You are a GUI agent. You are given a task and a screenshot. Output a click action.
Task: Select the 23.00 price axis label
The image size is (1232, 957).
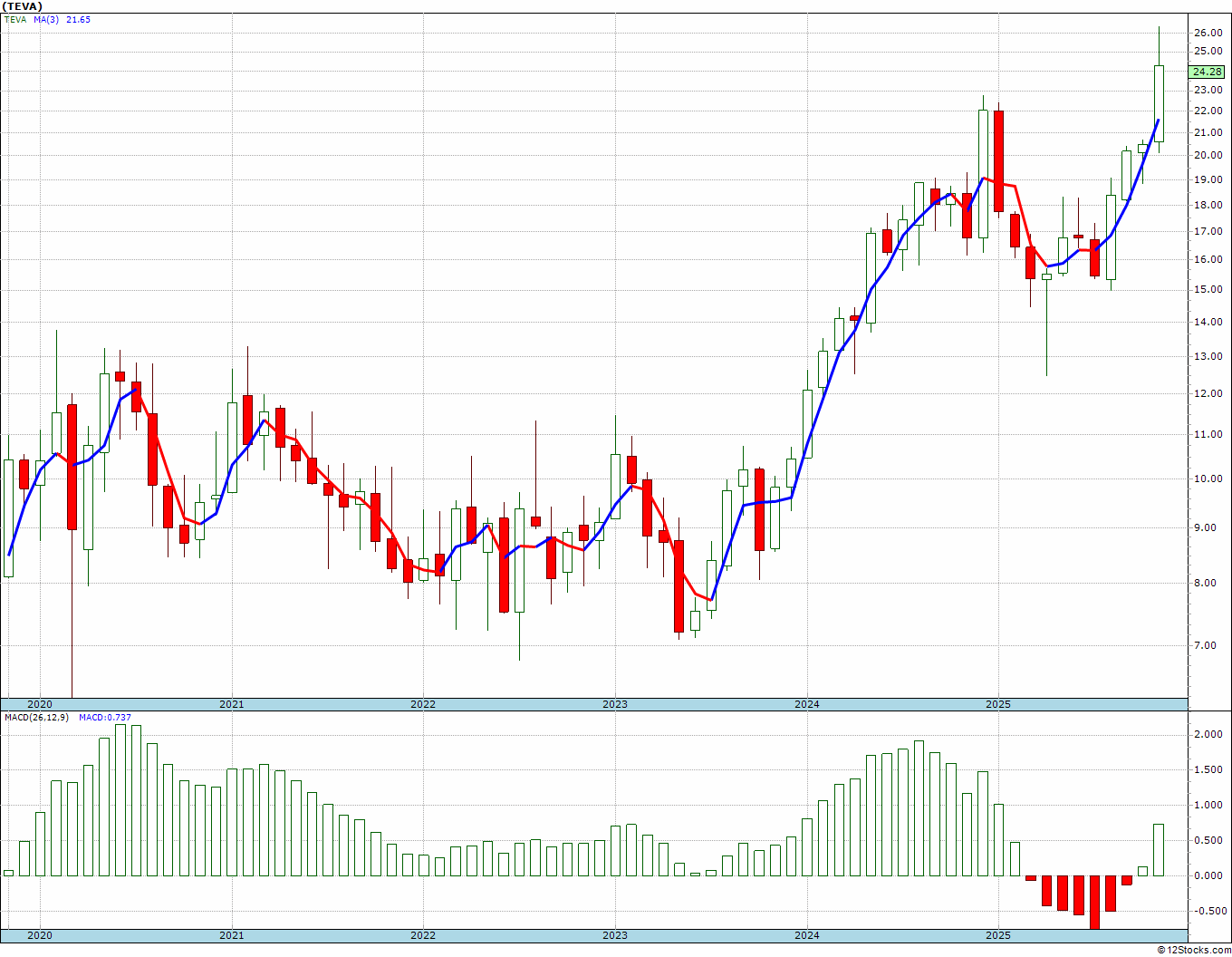pyautogui.click(x=1208, y=91)
